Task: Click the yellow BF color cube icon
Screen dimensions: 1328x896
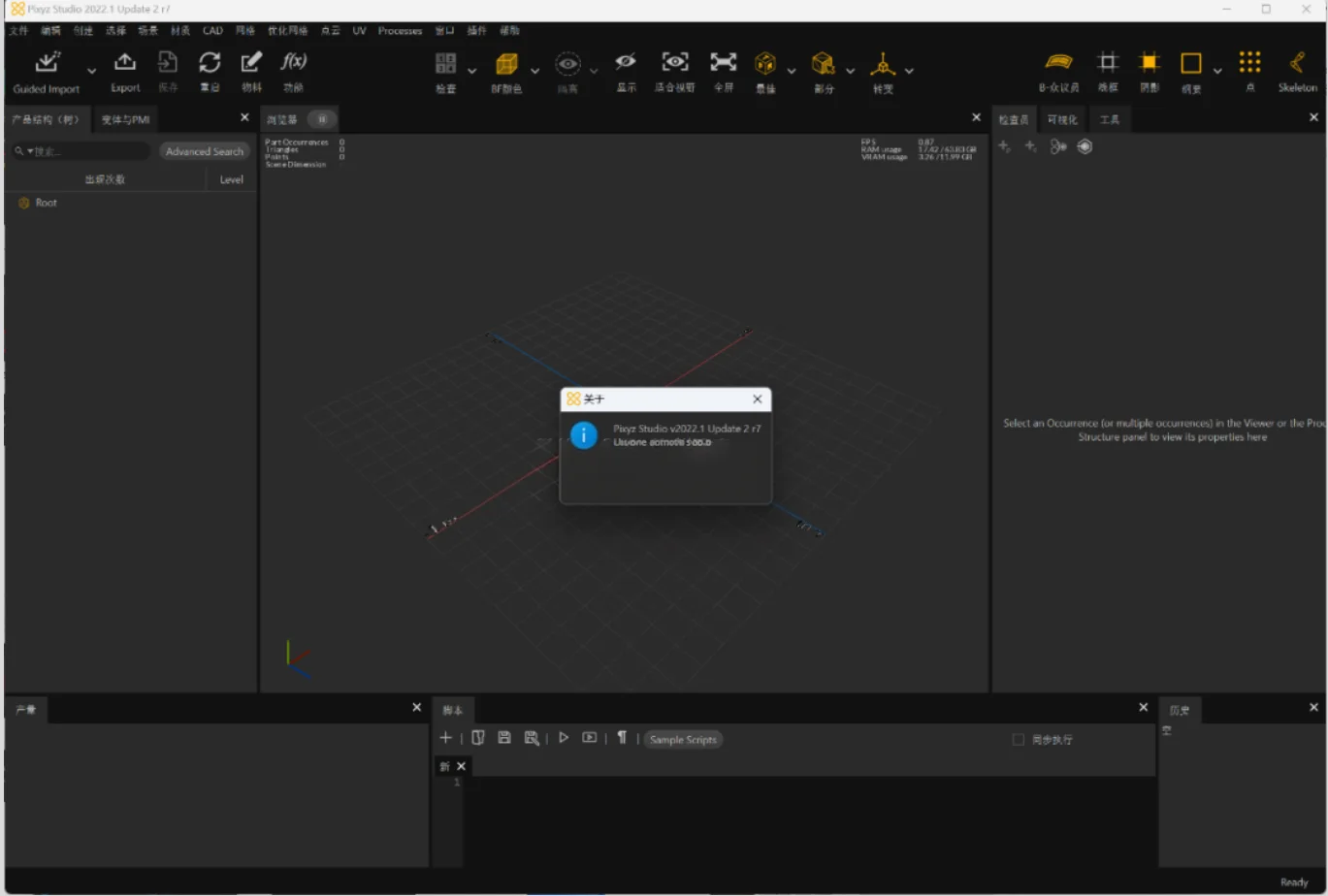Action: pos(506,64)
